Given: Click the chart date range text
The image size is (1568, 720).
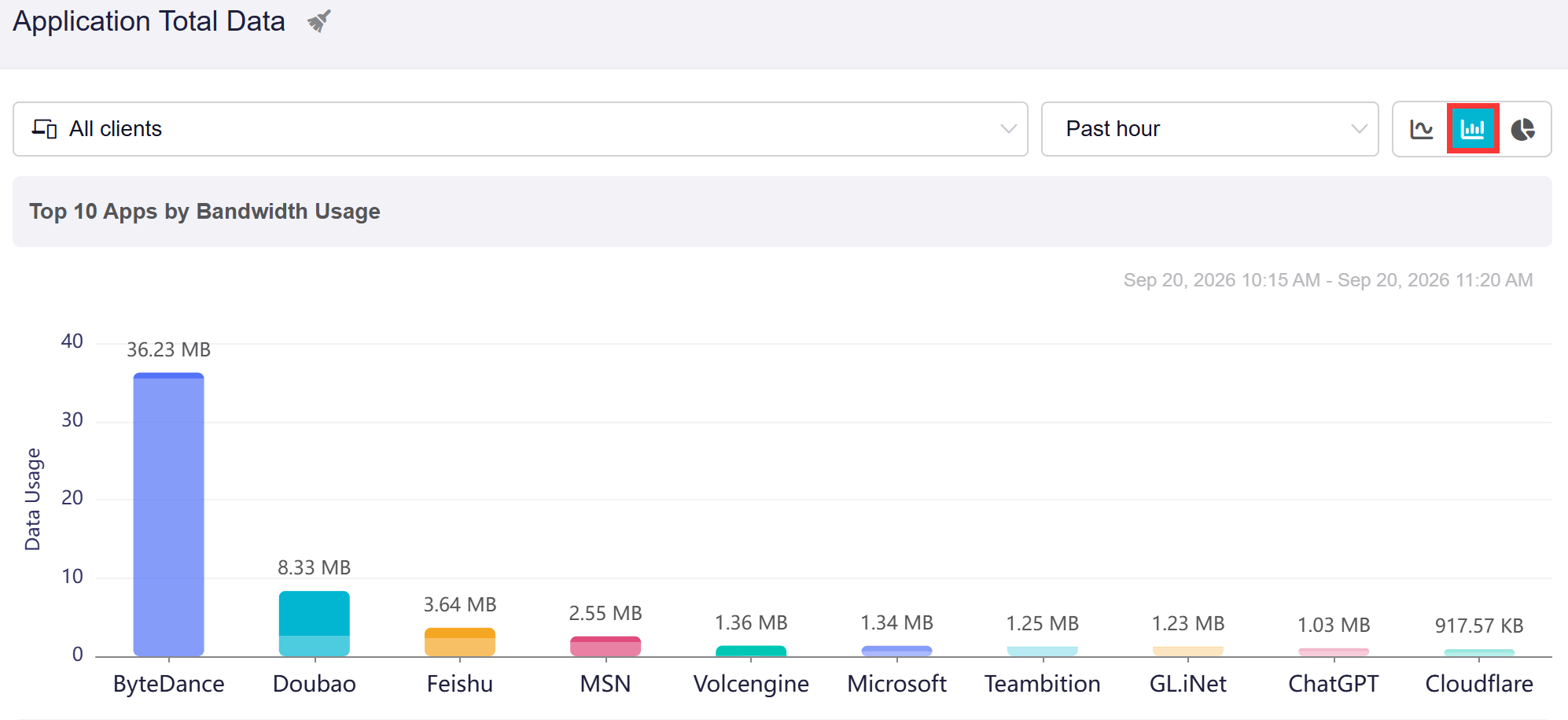Looking at the screenshot, I should 1328,280.
